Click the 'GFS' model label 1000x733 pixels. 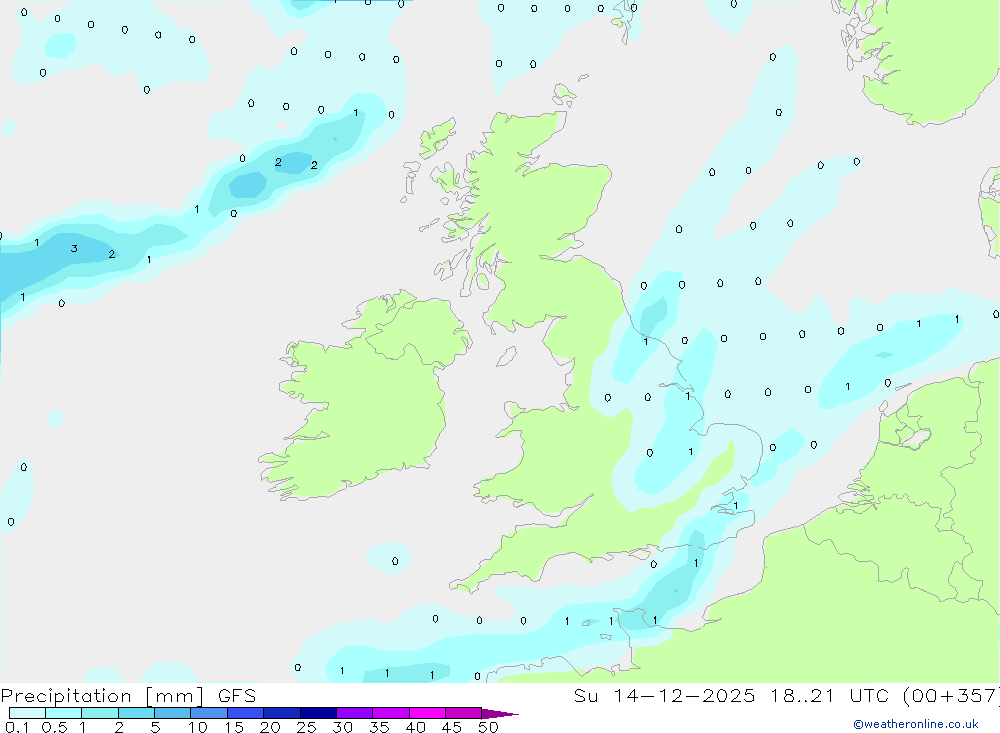point(237,696)
